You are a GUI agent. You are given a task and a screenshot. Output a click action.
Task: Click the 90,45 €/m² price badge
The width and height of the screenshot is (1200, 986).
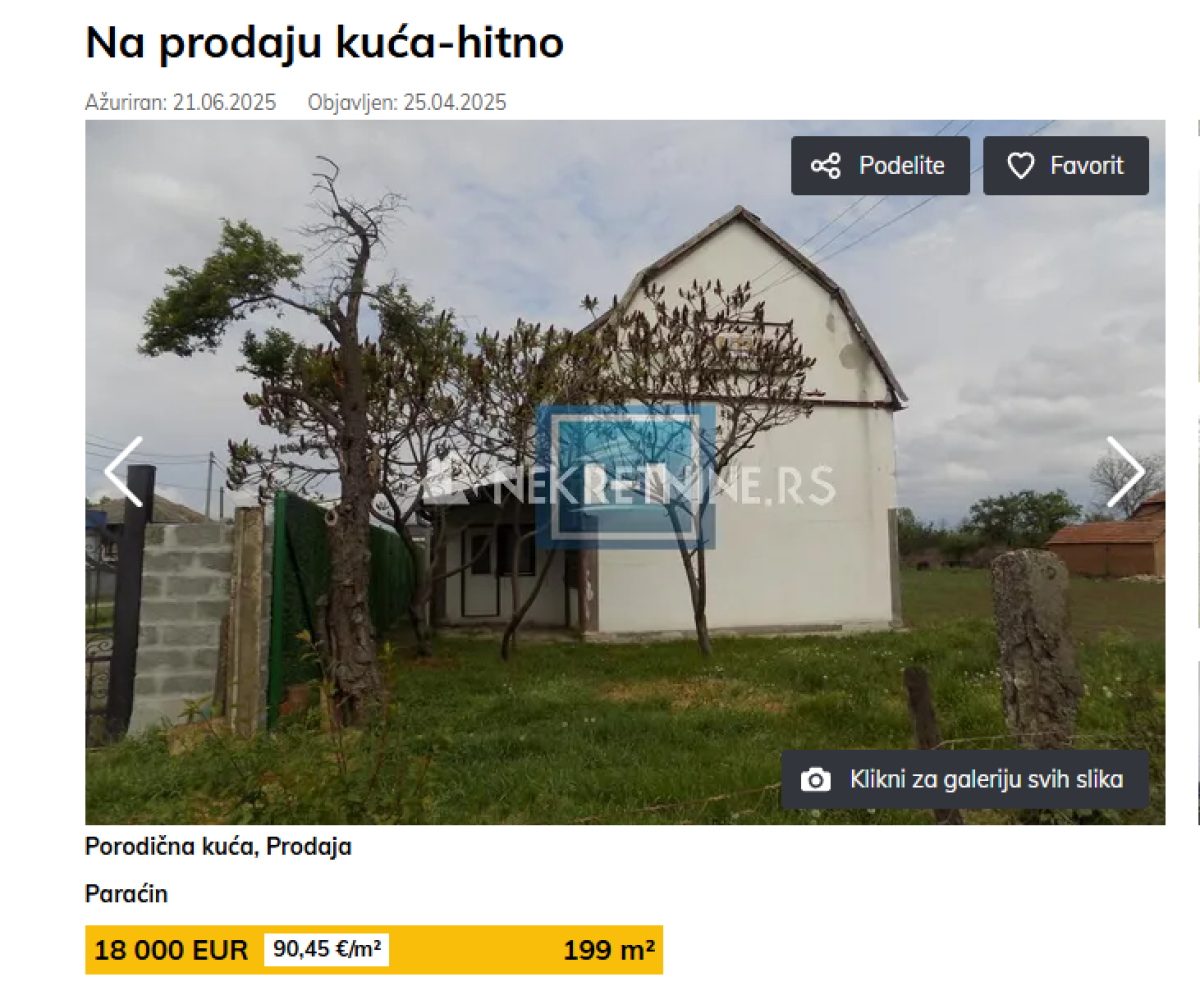coord(326,950)
